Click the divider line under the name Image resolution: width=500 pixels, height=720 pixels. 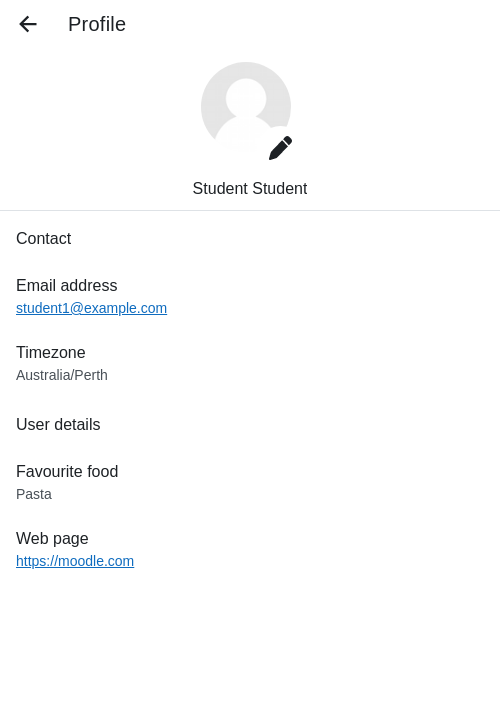tap(250, 211)
